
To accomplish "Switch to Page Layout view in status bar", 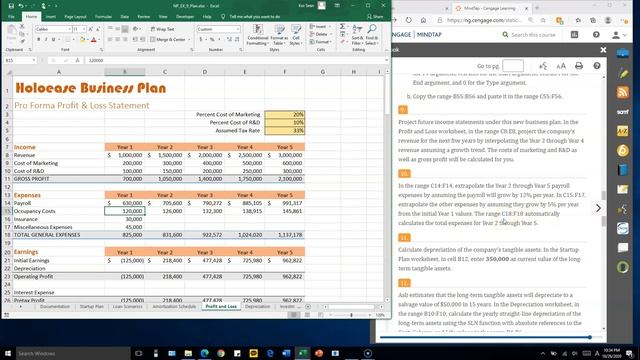I will click(x=307, y=315).
